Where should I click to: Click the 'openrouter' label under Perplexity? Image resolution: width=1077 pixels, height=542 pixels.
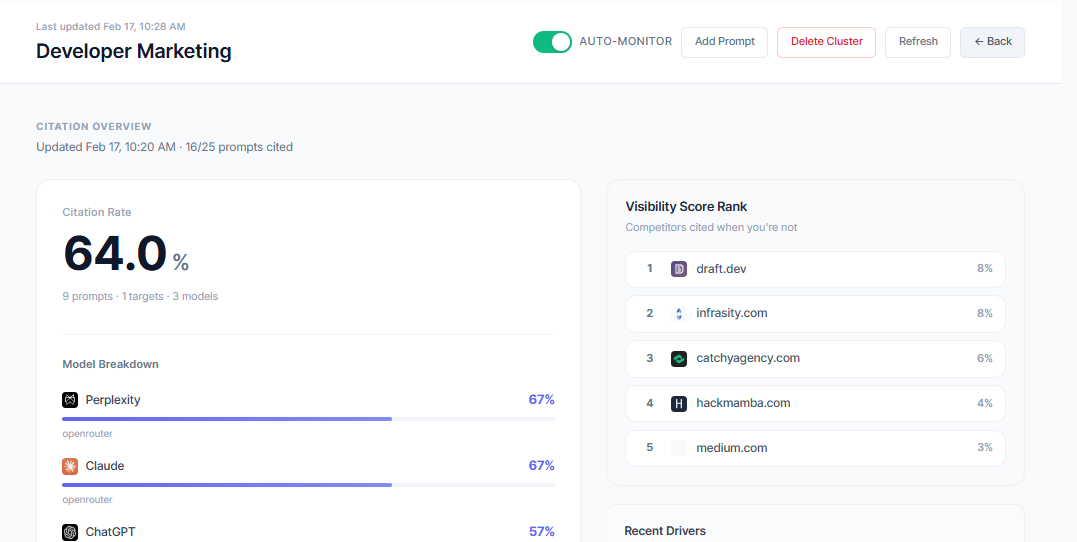coord(87,433)
